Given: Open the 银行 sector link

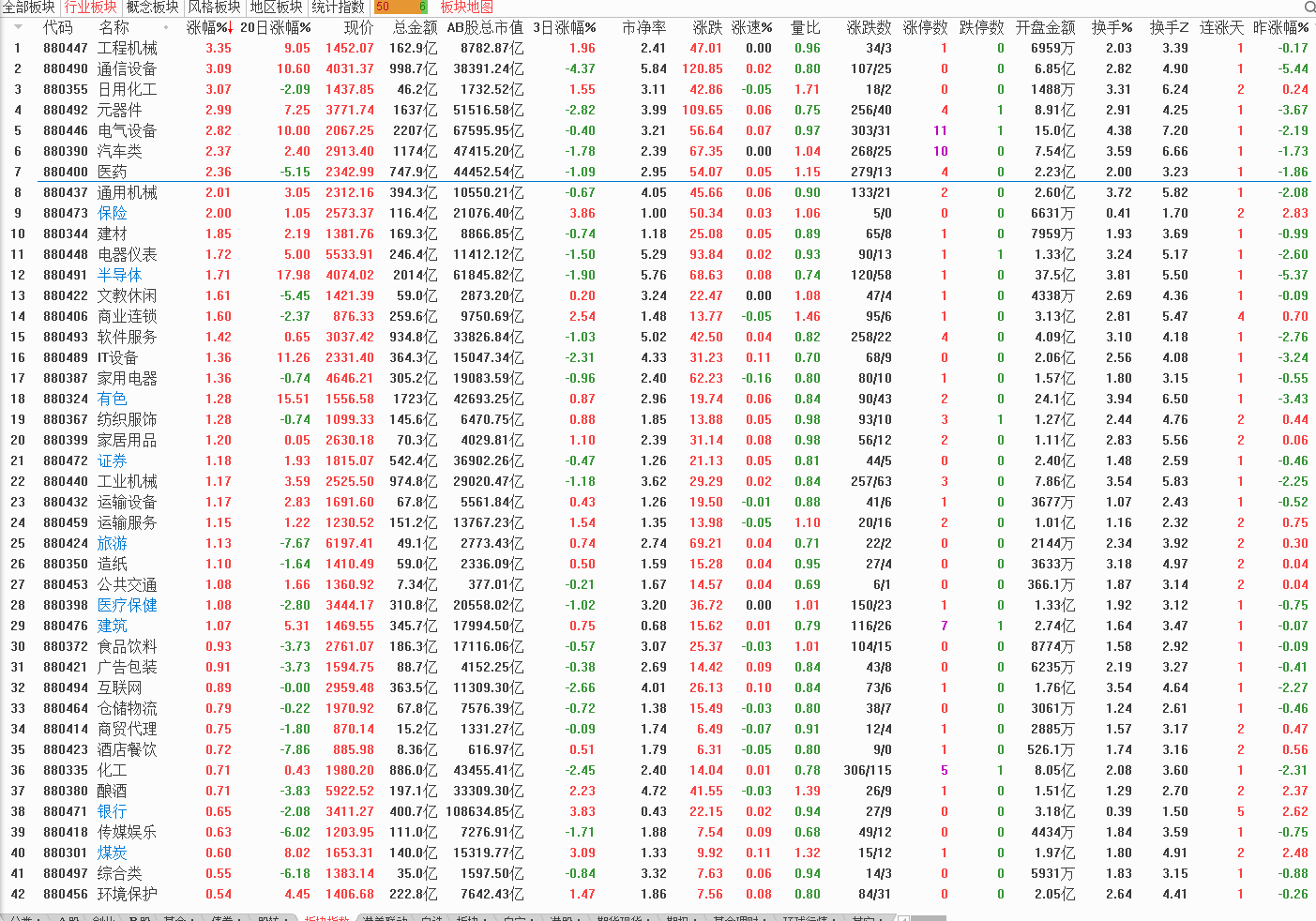Looking at the screenshot, I should click(113, 812).
